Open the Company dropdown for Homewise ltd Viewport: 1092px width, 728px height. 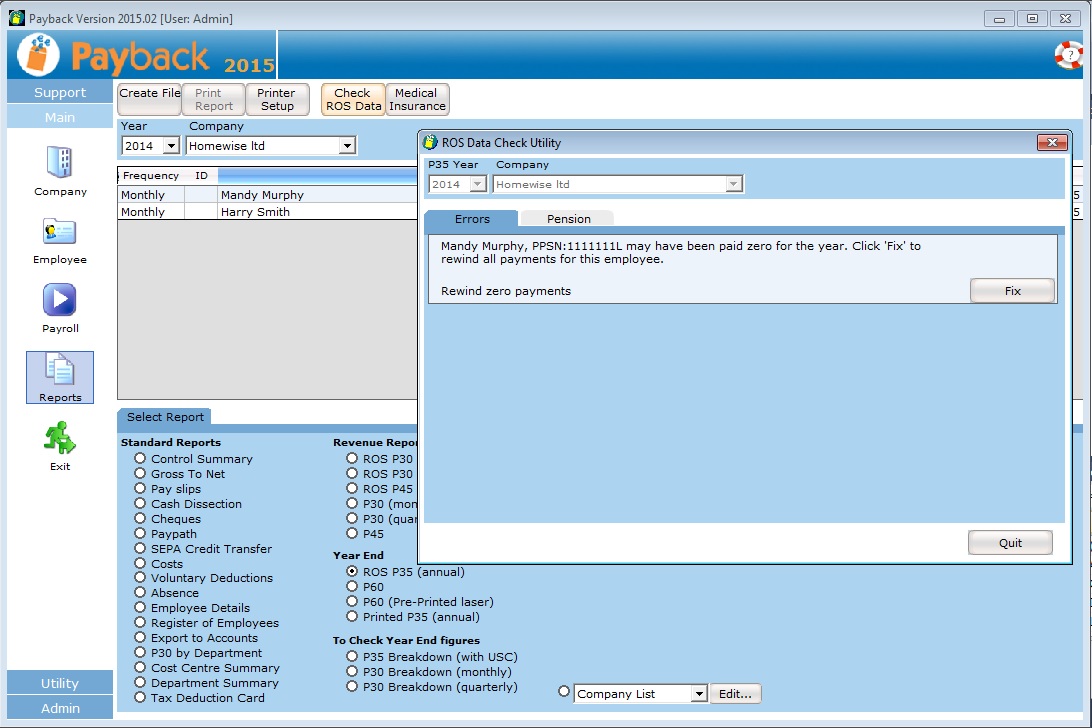tap(347, 146)
